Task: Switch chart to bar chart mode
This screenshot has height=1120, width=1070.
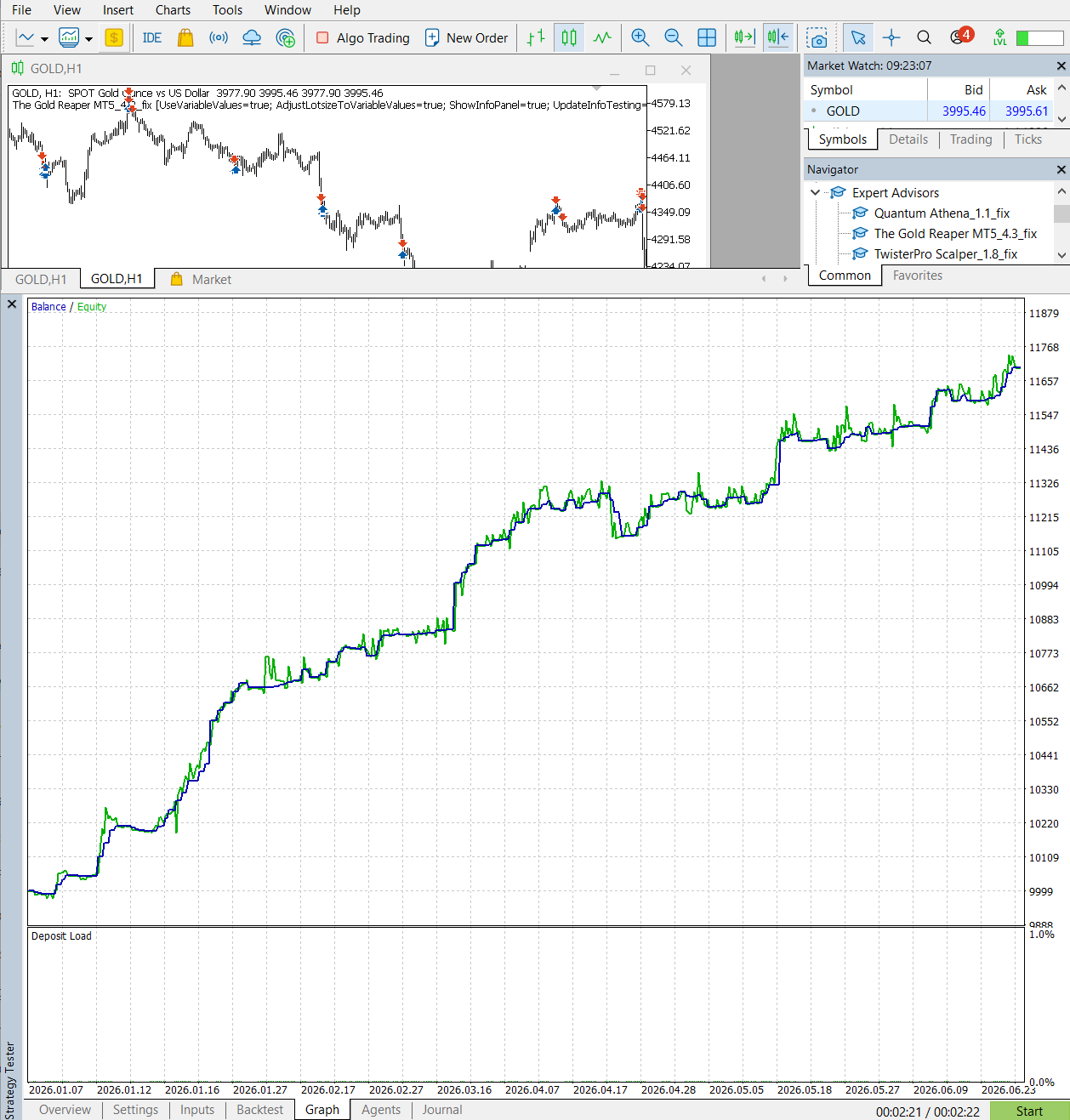Action: click(x=536, y=37)
